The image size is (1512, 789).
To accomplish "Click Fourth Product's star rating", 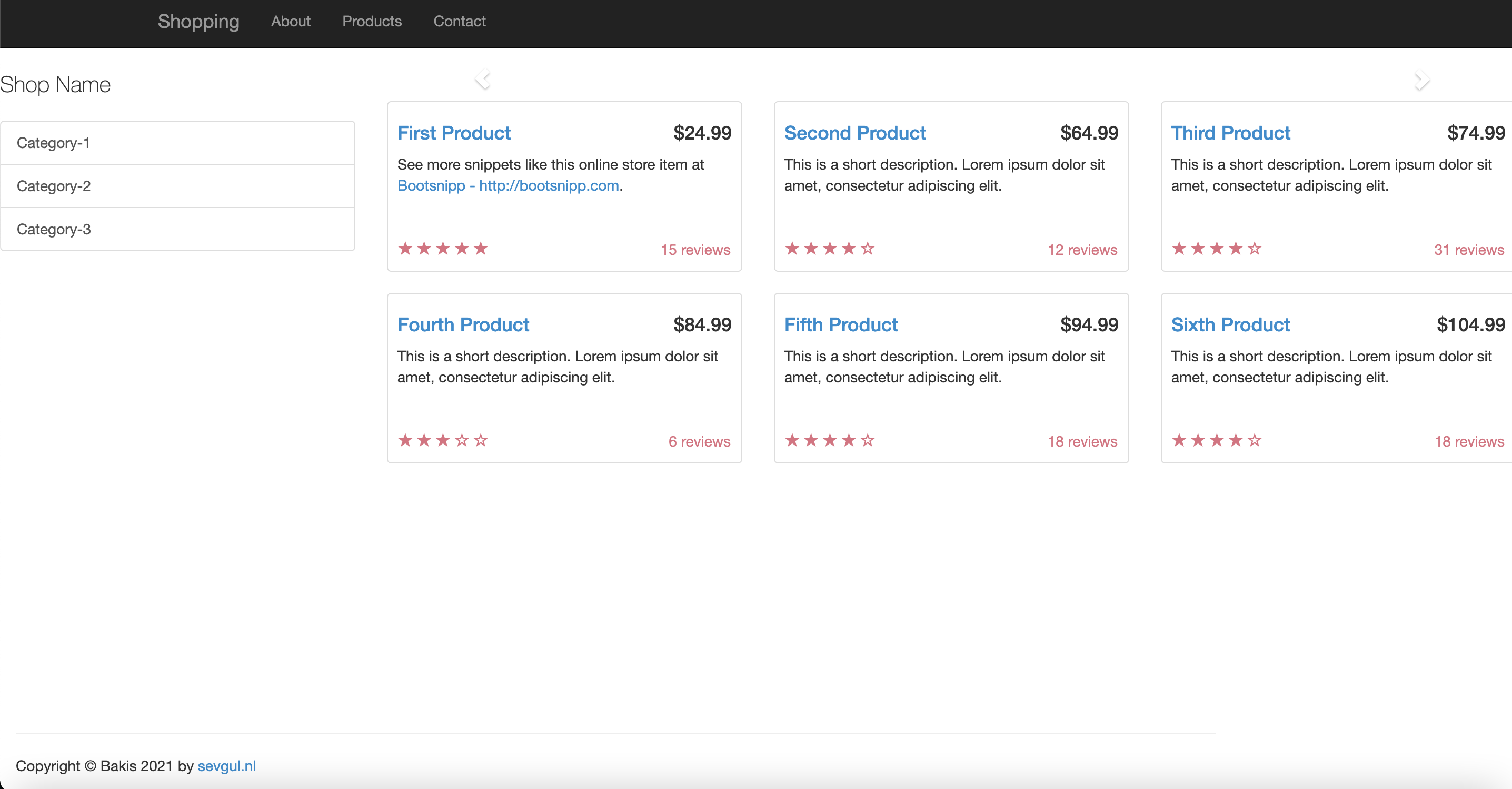I will (x=443, y=440).
